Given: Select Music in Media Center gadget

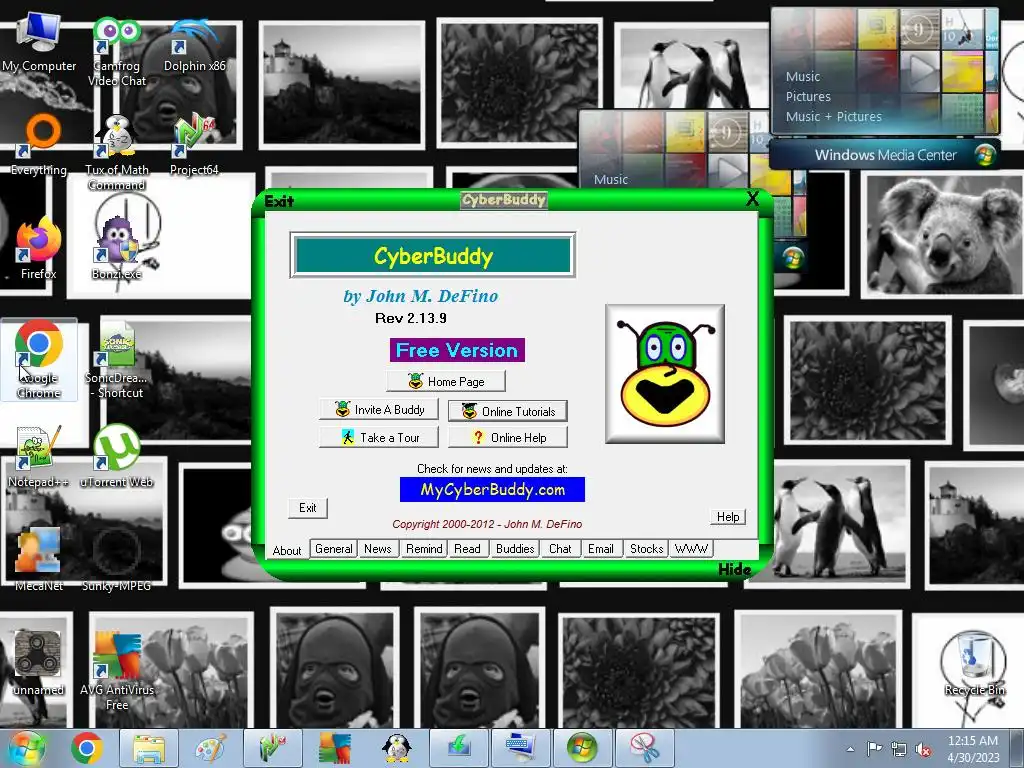Looking at the screenshot, I should pos(803,76).
